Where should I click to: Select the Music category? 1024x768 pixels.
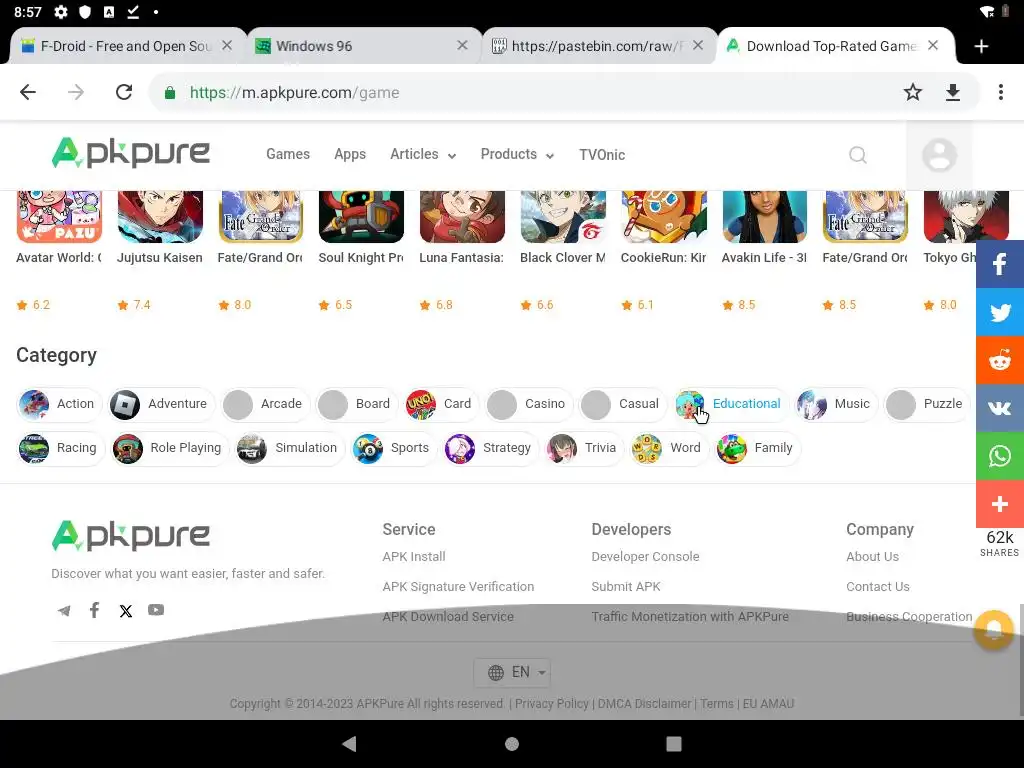pyautogui.click(x=836, y=404)
